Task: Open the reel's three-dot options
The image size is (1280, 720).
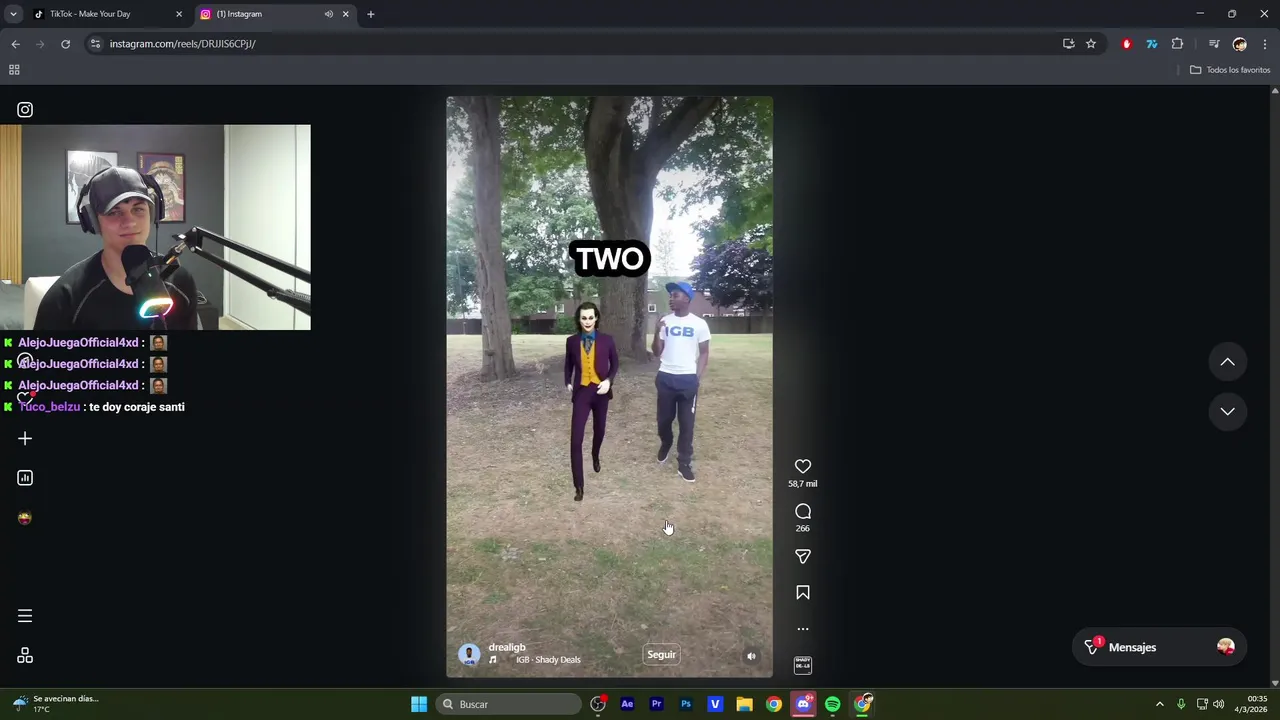Action: (x=802, y=629)
